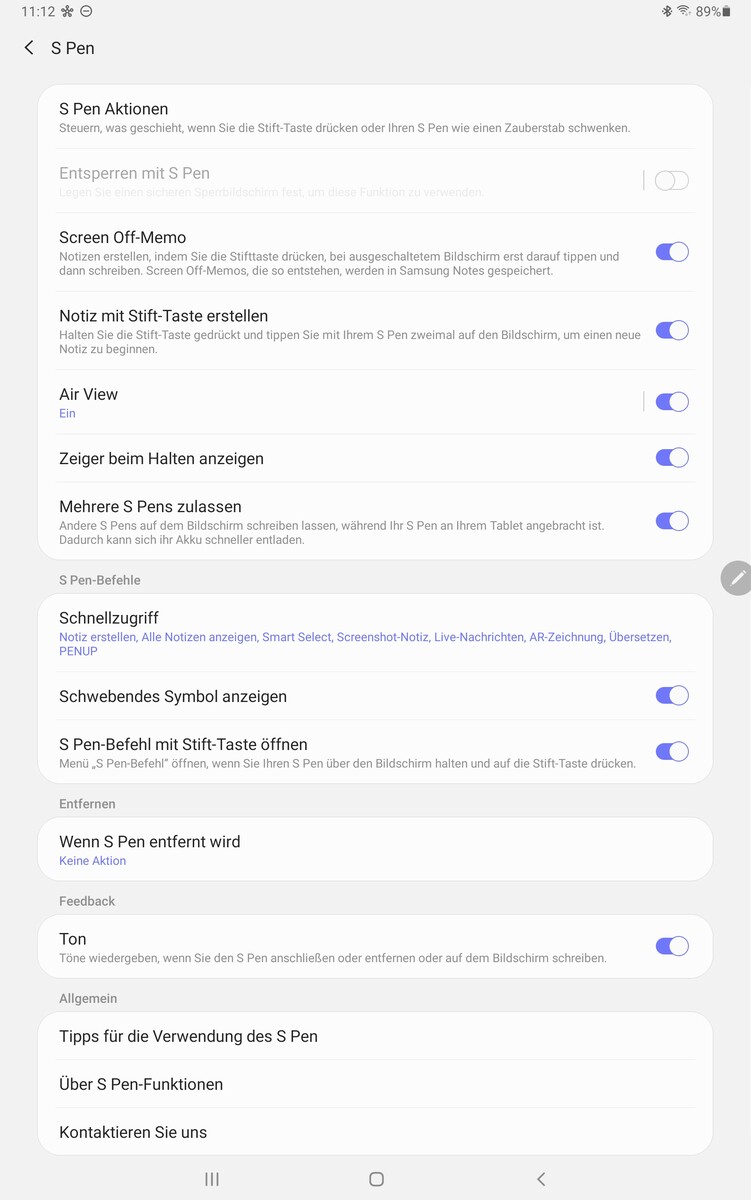Open Tipps für die Verwendung des S Pen

[x=375, y=1036]
